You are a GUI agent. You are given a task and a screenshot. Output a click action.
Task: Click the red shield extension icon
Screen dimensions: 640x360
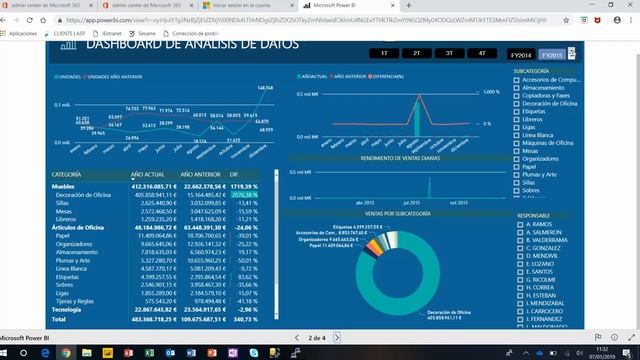(x=598, y=20)
